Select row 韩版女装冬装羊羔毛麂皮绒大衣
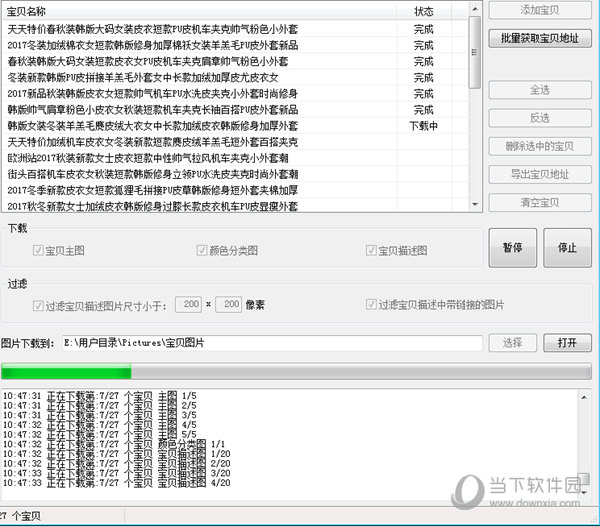The width and height of the screenshot is (600, 527). tap(235, 126)
